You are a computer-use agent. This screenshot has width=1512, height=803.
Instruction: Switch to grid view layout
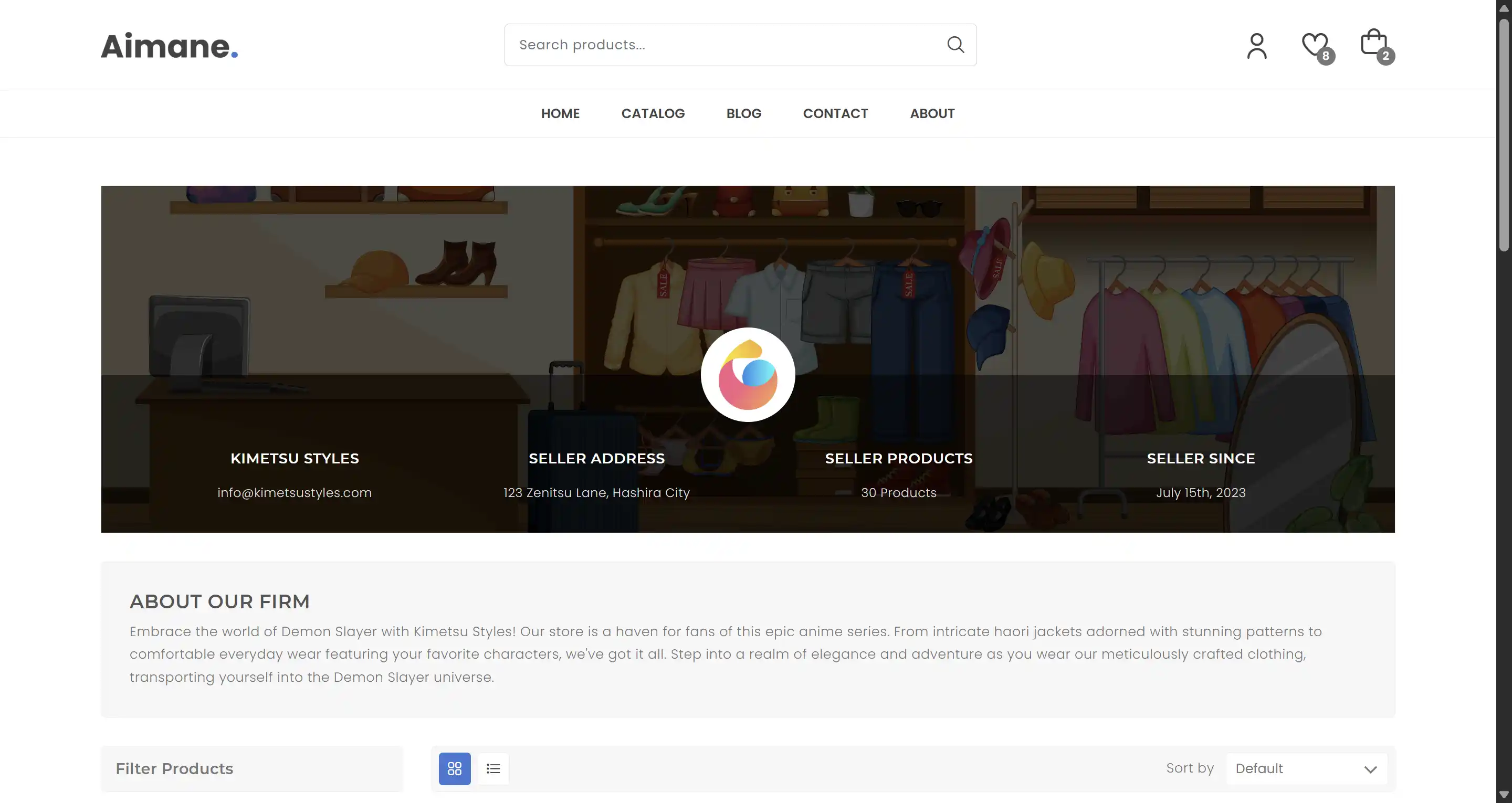coord(454,768)
